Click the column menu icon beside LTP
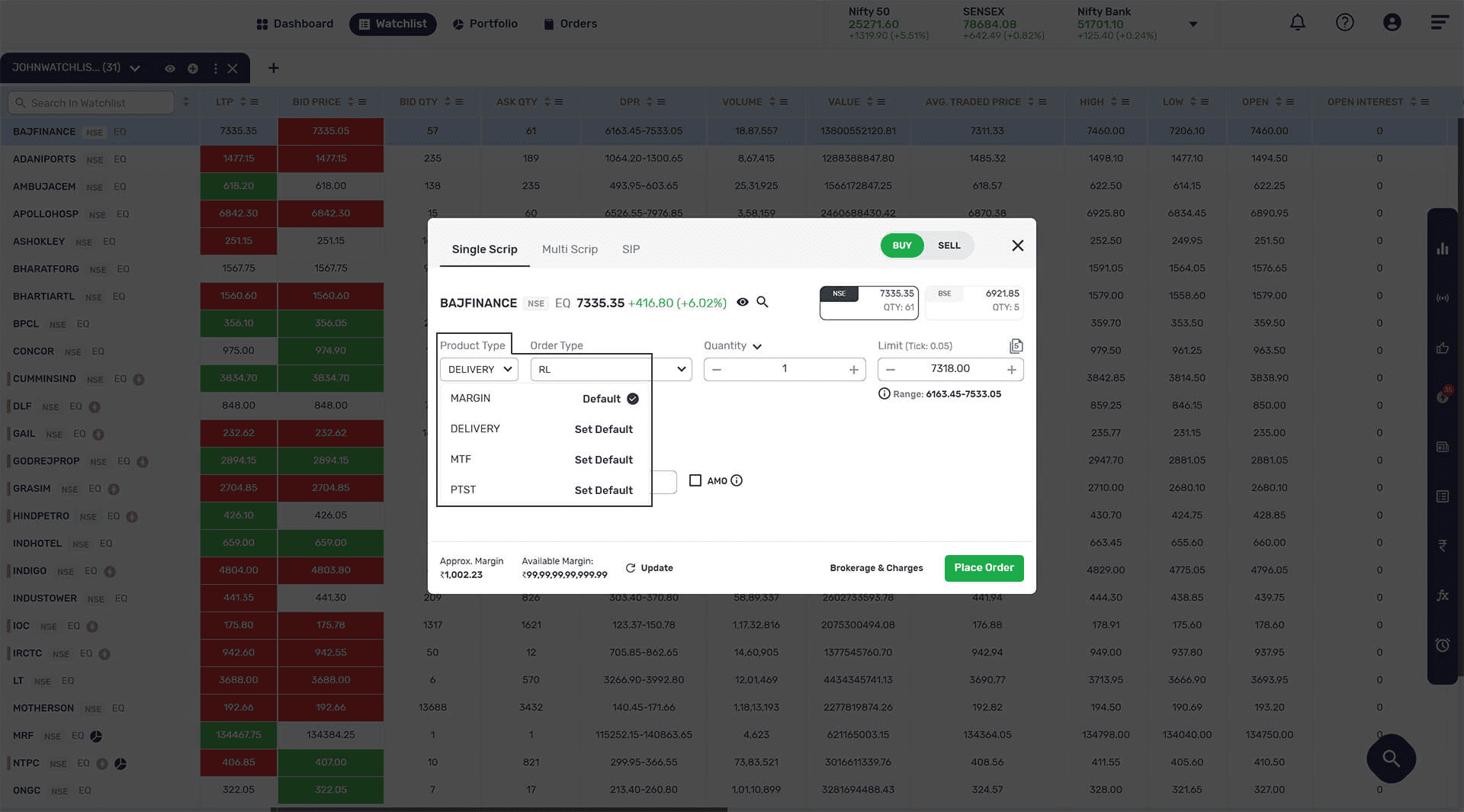This screenshot has height=812, width=1464. [x=255, y=102]
